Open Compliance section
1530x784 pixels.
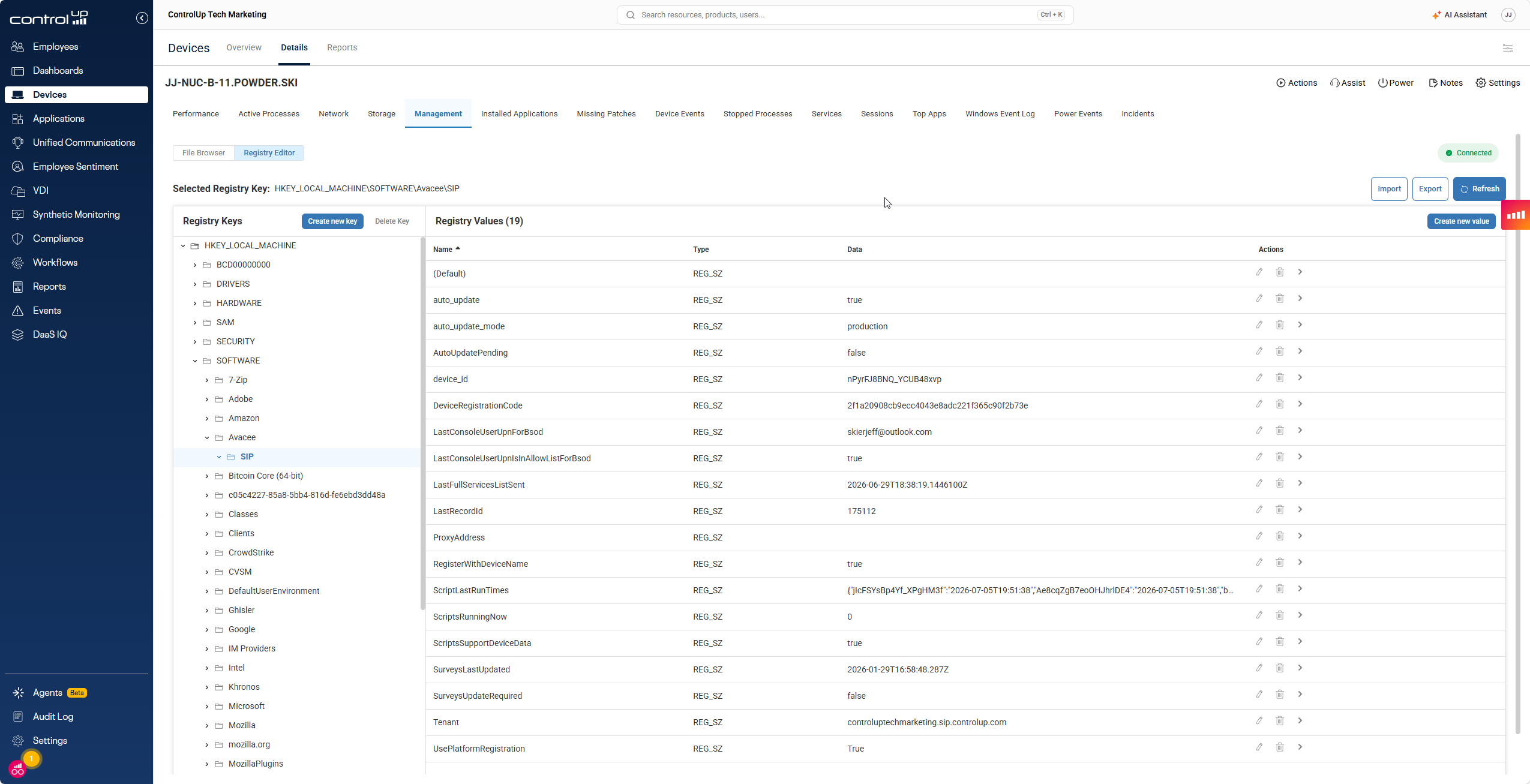click(x=58, y=238)
